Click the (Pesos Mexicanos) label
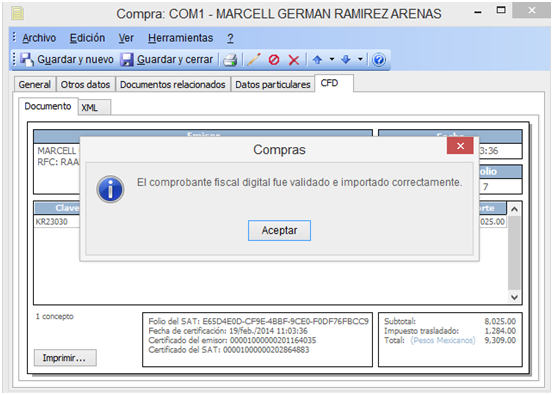 443,340
